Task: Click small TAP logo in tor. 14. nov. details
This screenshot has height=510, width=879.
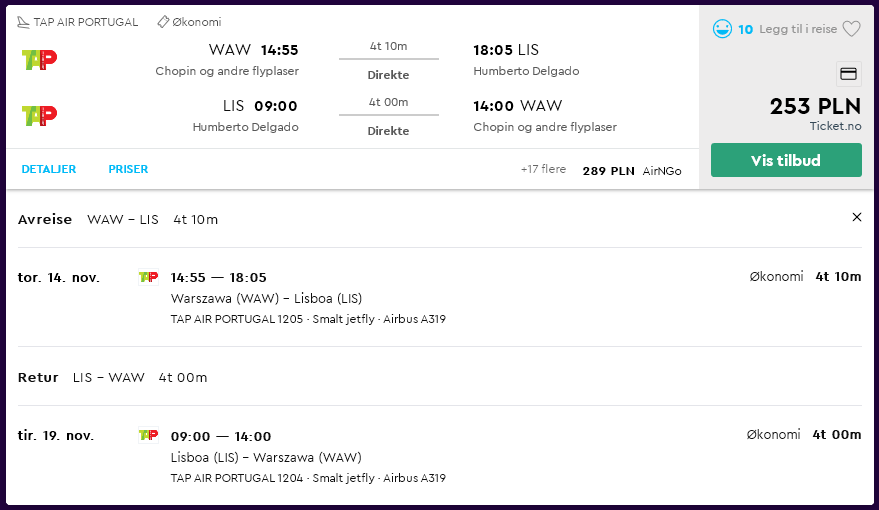Action: pos(149,277)
